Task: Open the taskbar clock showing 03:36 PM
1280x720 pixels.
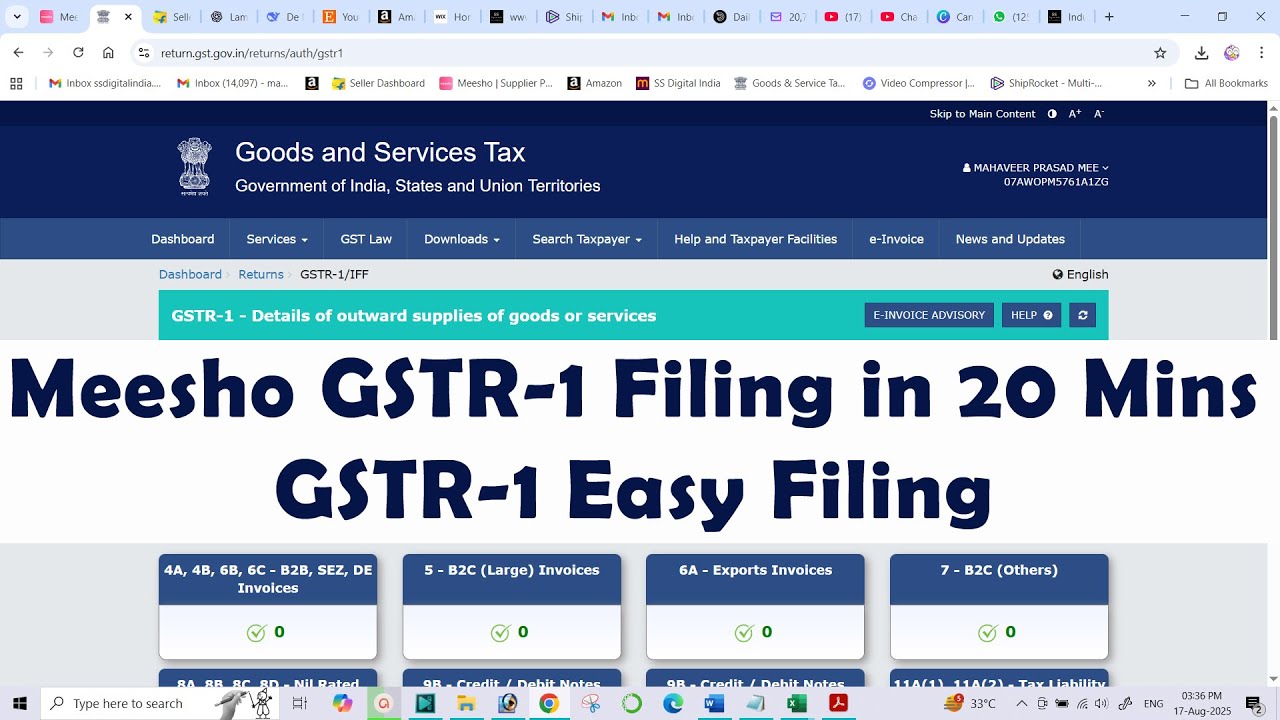Action: click(x=1202, y=704)
